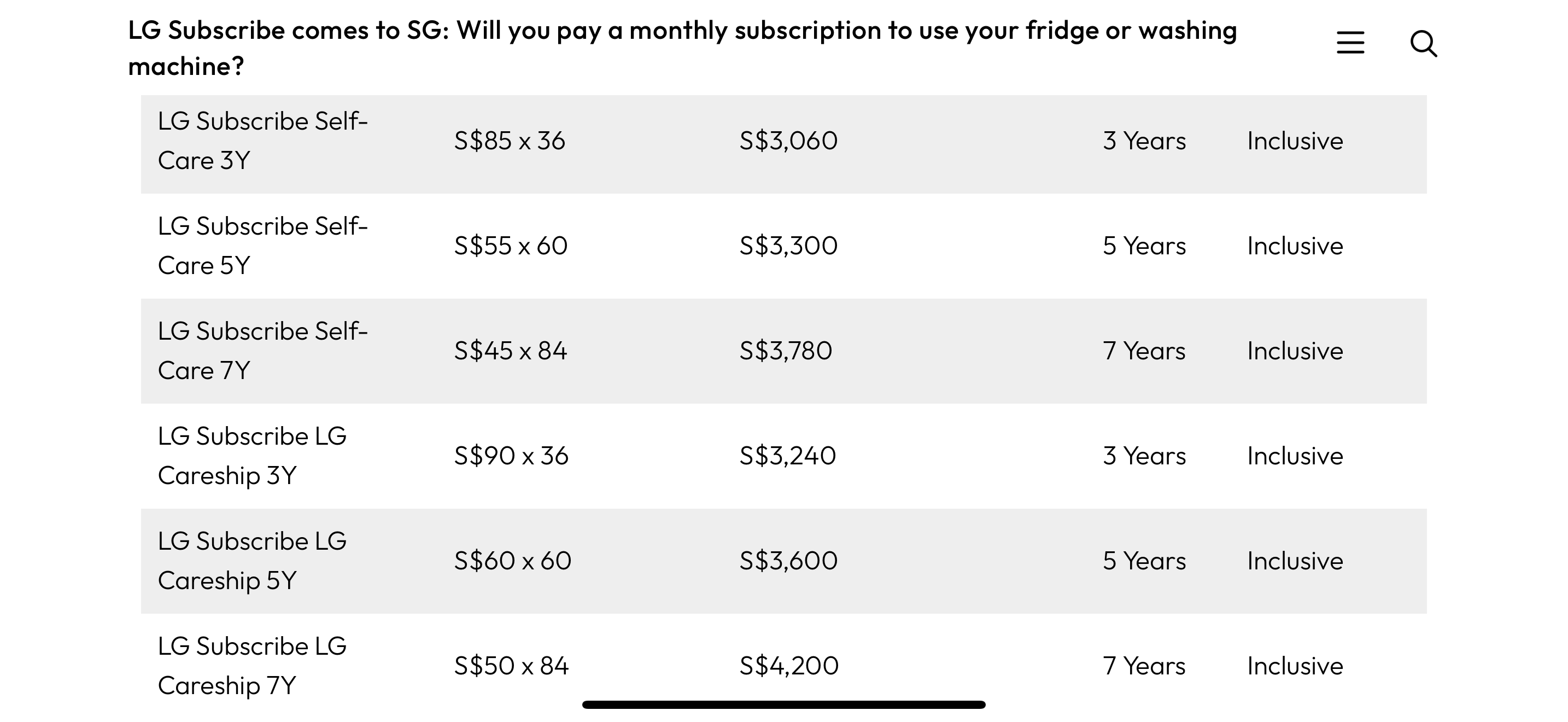Click Inclusive in the Careship 7Y row
The width and height of the screenshot is (1568, 722).
[x=1295, y=666]
